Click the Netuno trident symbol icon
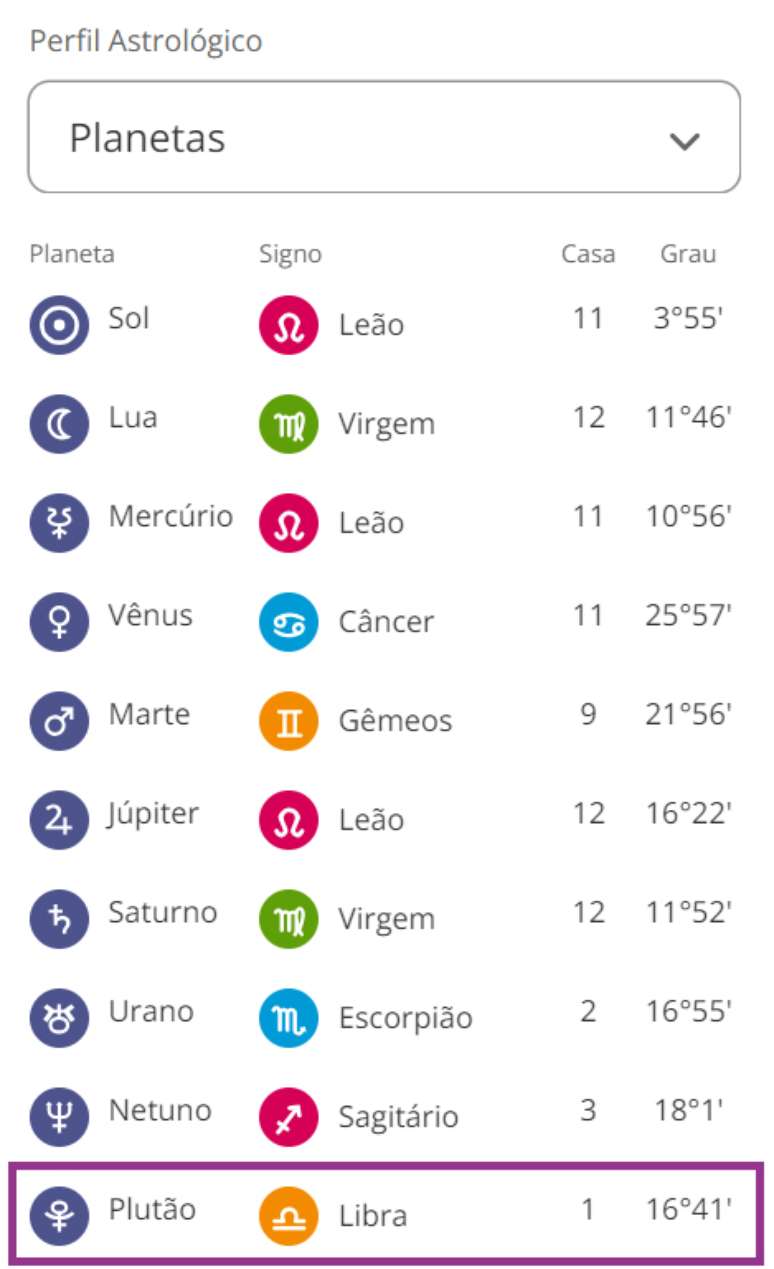The height and width of the screenshot is (1269, 774). pos(59,1117)
